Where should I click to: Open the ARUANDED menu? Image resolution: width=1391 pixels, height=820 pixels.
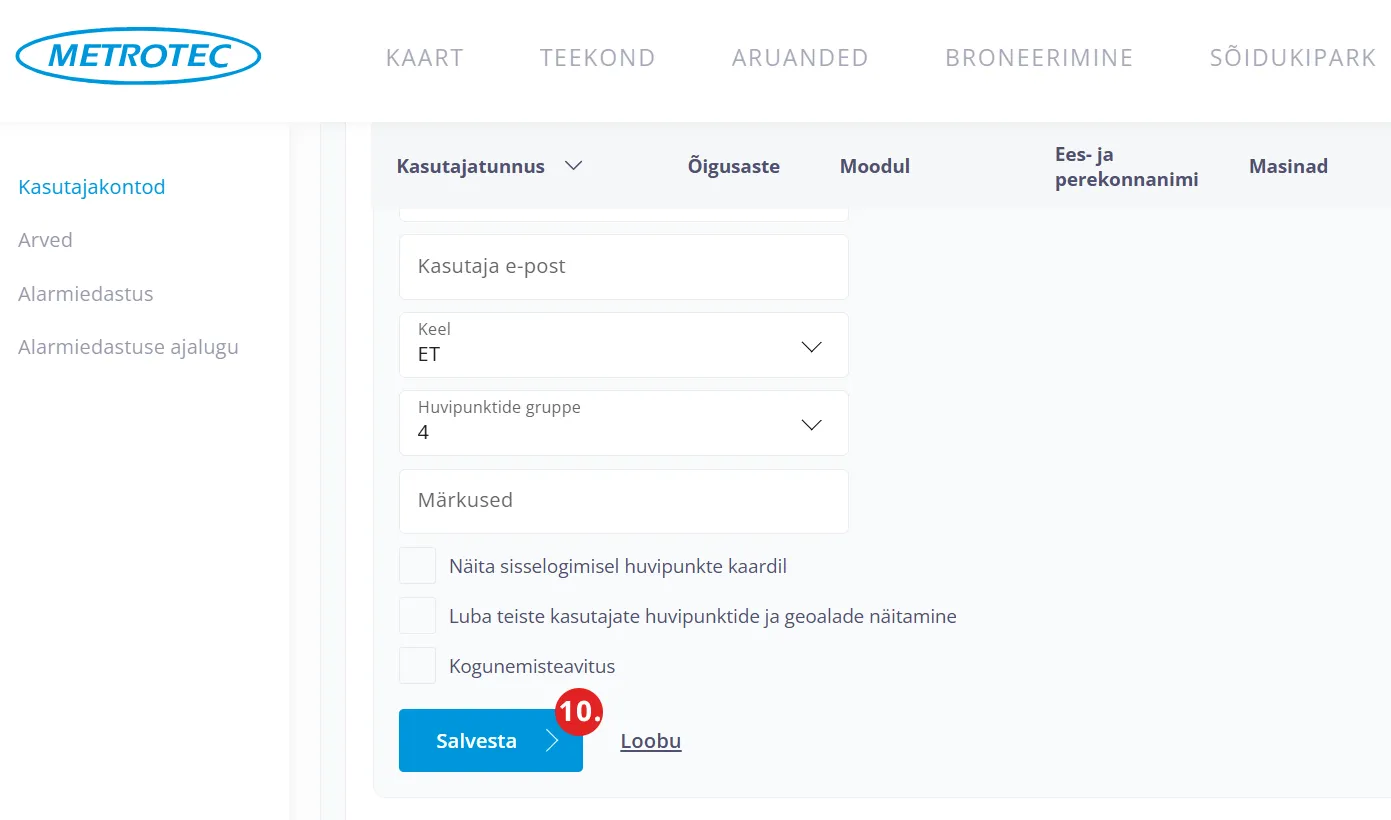coord(800,58)
